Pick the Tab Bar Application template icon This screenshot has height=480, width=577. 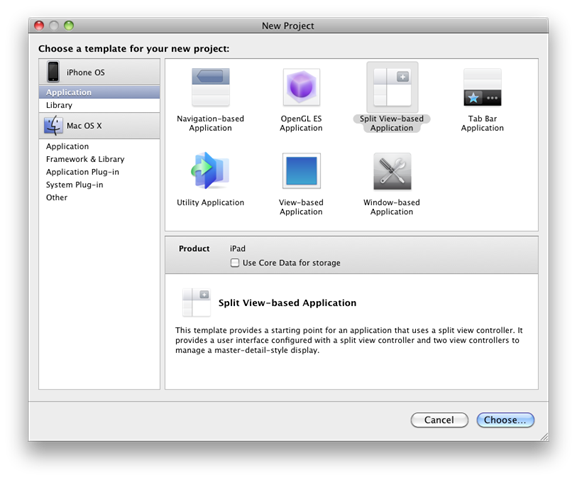tap(482, 87)
